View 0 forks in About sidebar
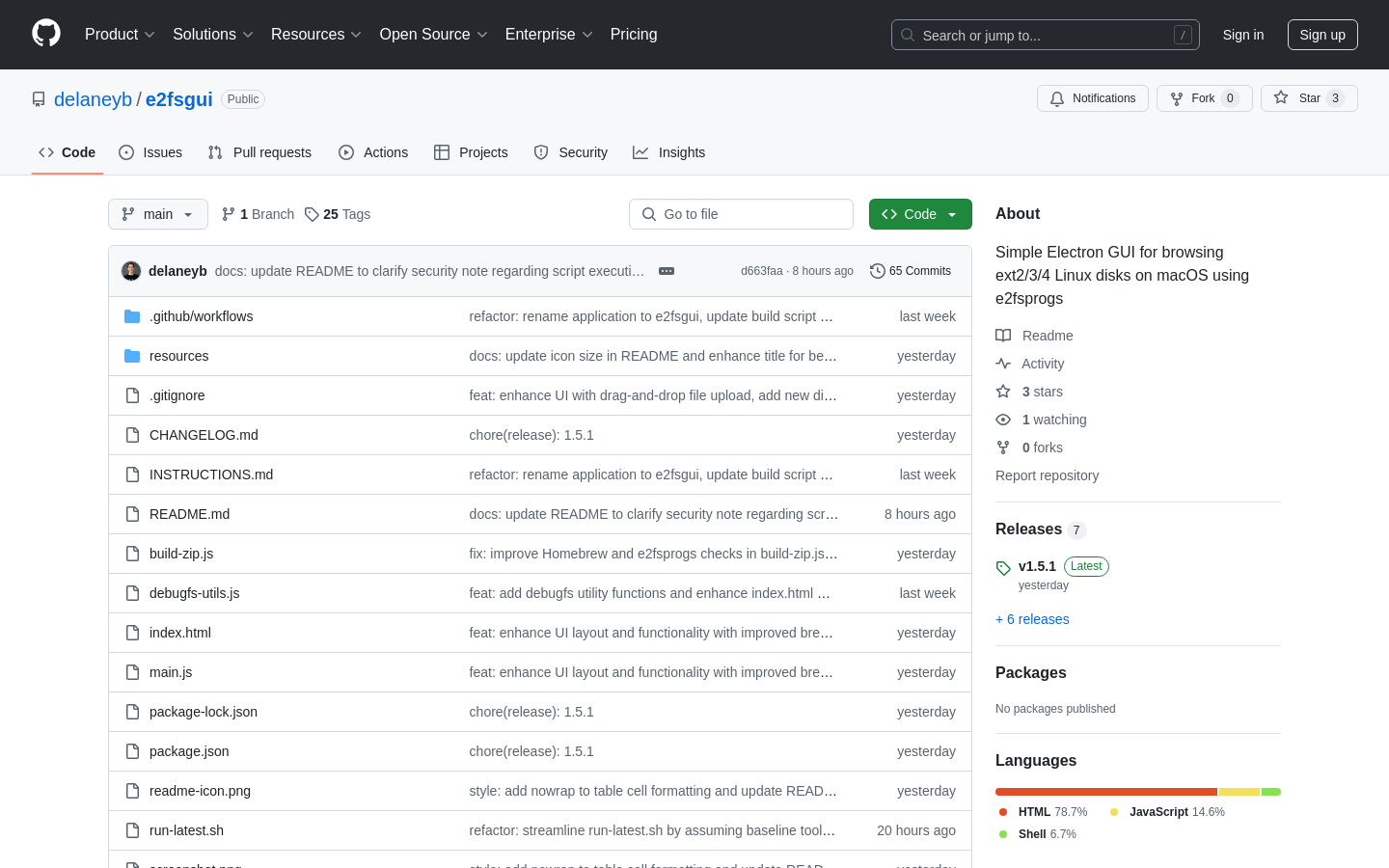1389x868 pixels. (1029, 448)
